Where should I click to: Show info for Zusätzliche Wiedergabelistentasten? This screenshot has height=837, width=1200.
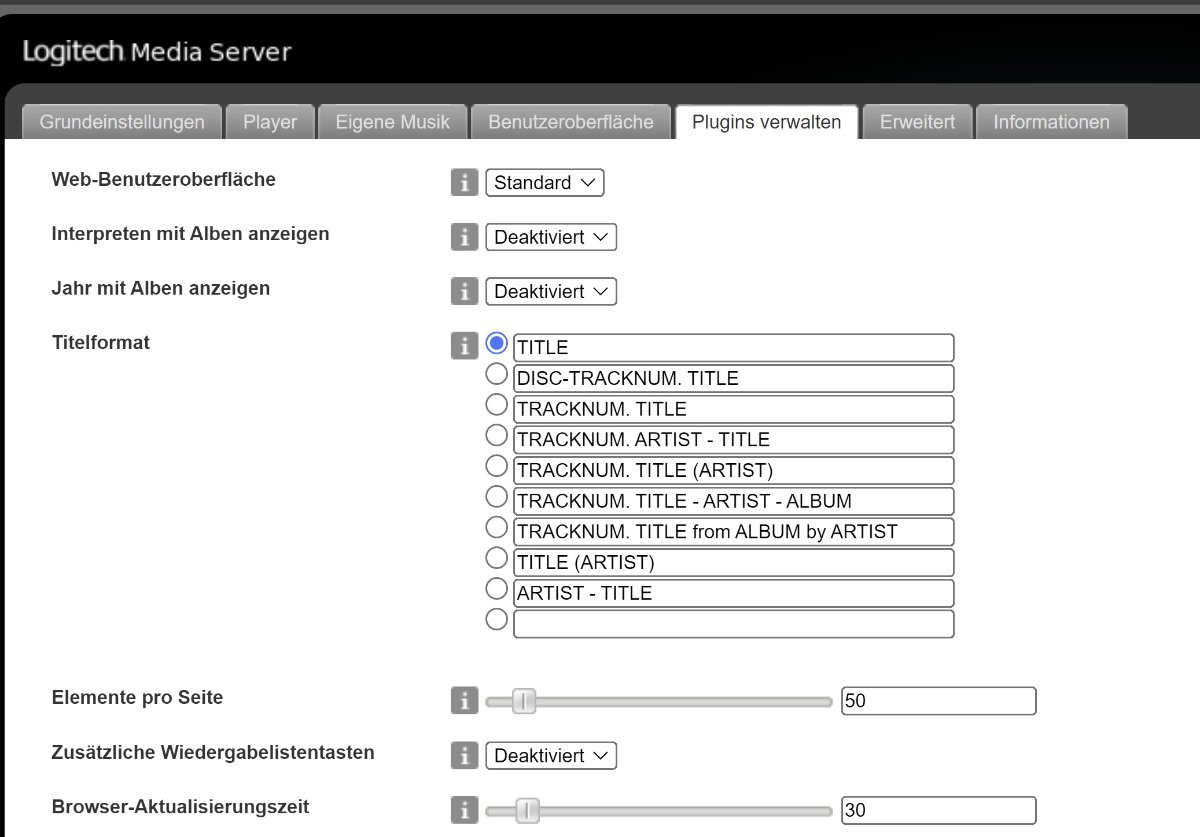[464, 755]
